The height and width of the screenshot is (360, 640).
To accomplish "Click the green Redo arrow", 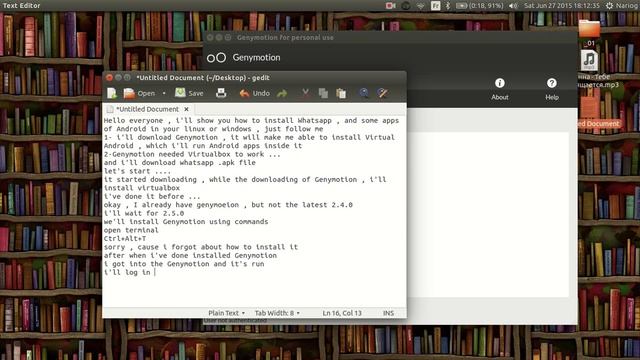I will 282,93.
